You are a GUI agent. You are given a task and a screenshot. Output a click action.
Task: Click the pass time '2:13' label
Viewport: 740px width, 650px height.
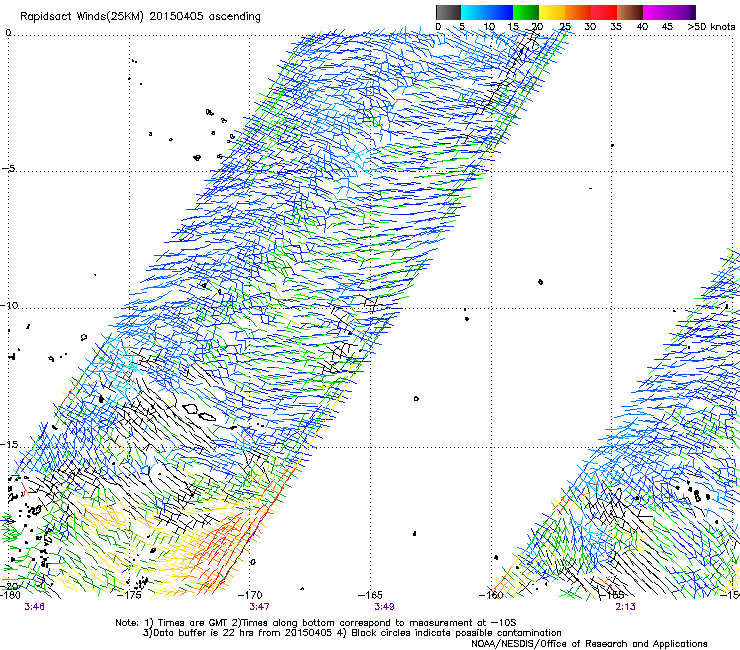pyautogui.click(x=625, y=607)
